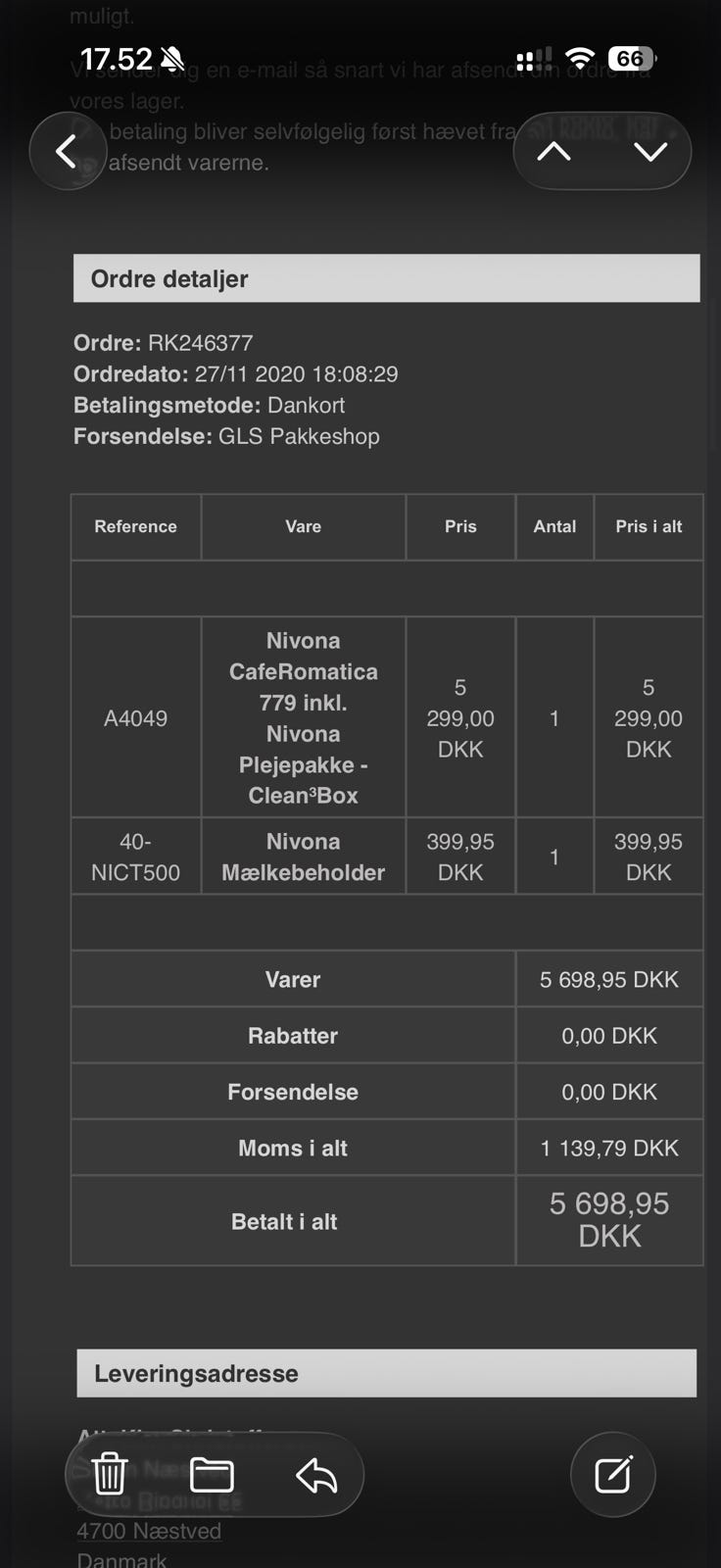
Task: Reply using the reply arrow icon
Action: (316, 1474)
